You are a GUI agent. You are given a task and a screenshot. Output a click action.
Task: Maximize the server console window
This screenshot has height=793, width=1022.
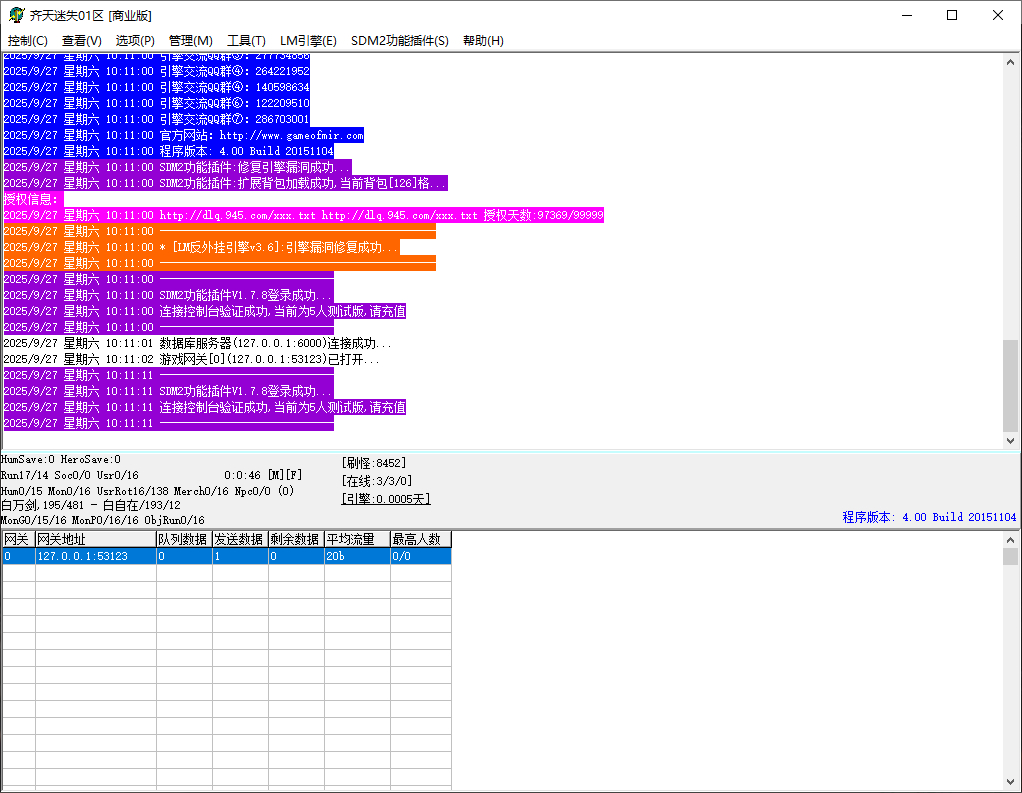click(952, 15)
